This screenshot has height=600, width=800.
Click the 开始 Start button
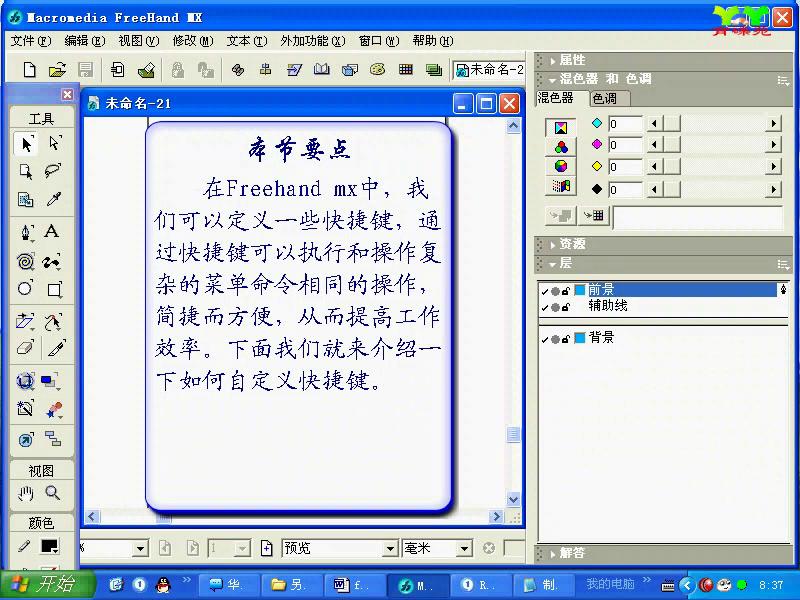pyautogui.click(x=47, y=584)
